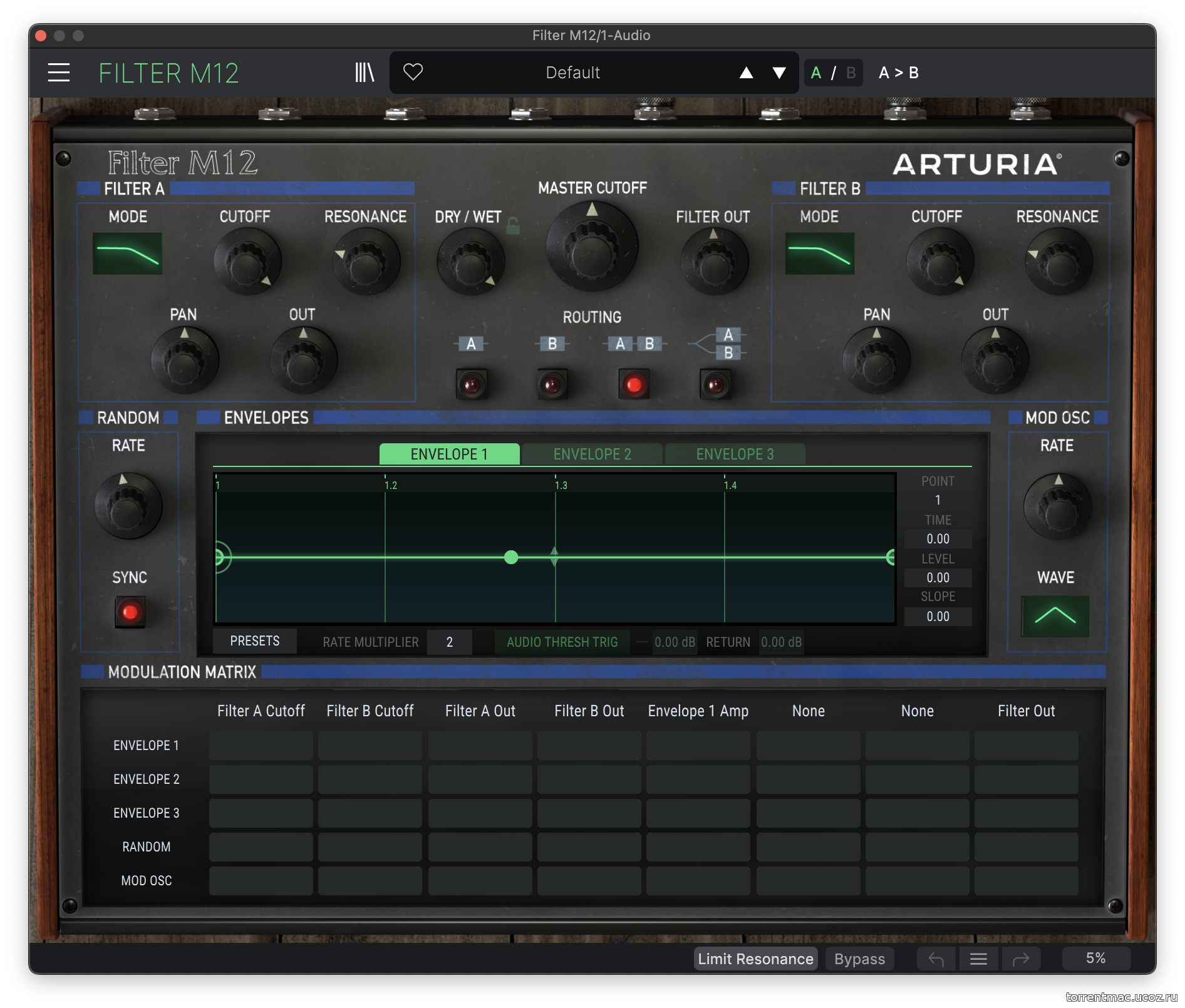This screenshot has width=1185, height=1008.
Task: Open the first None destination menu
Action: pos(809,711)
